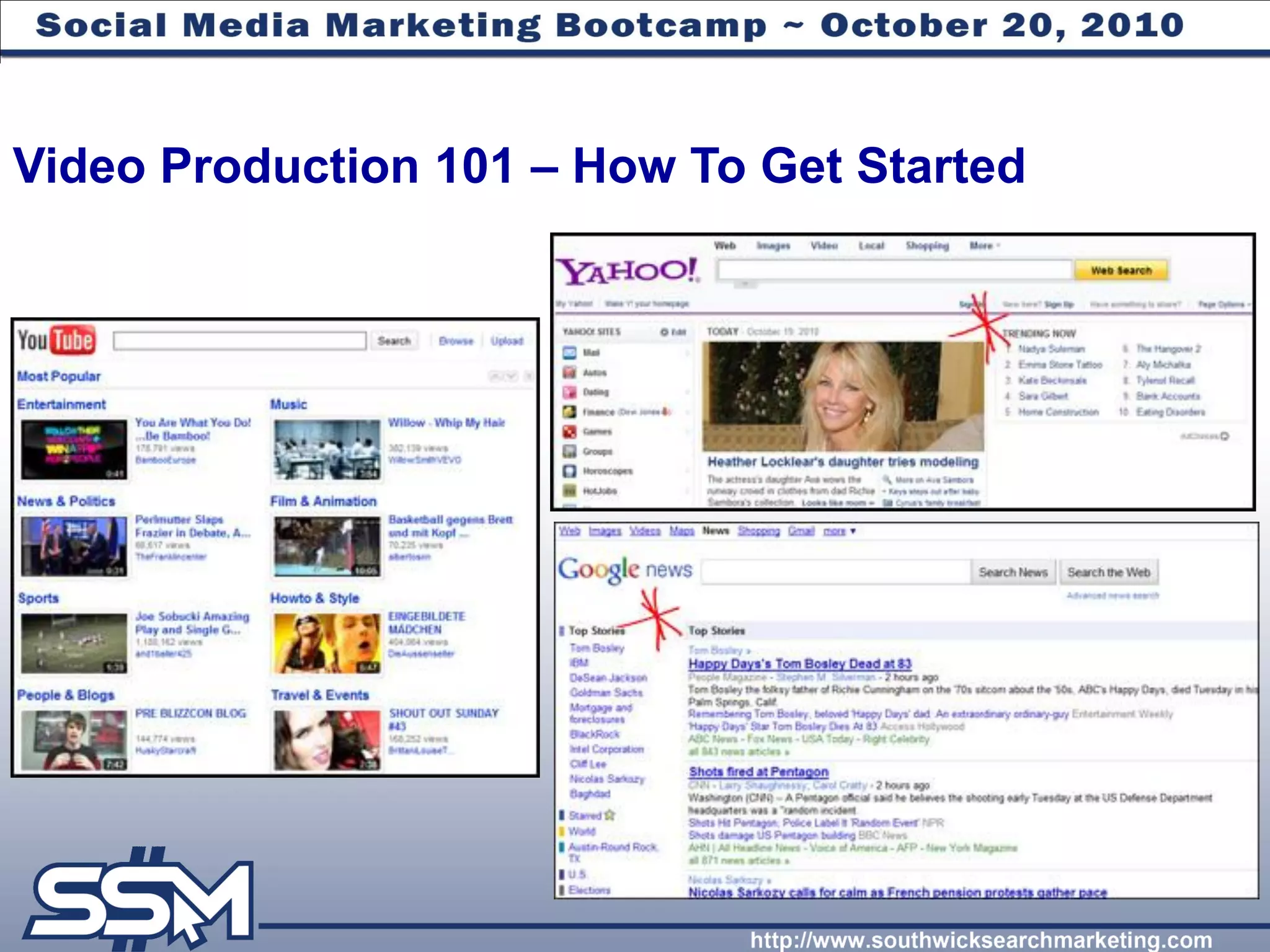Viewport: 1270px width, 952px height.
Task: Click the Yahoo Sites Edit gear icon
Action: (x=664, y=332)
